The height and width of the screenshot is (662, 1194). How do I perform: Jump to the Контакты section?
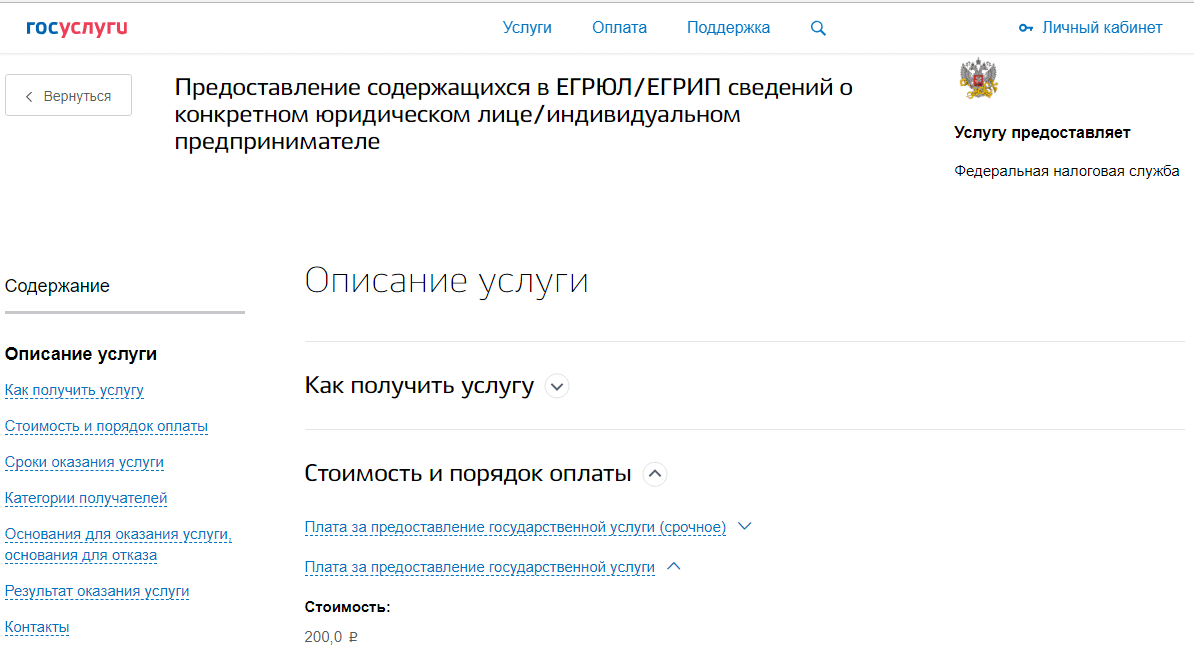pos(37,627)
